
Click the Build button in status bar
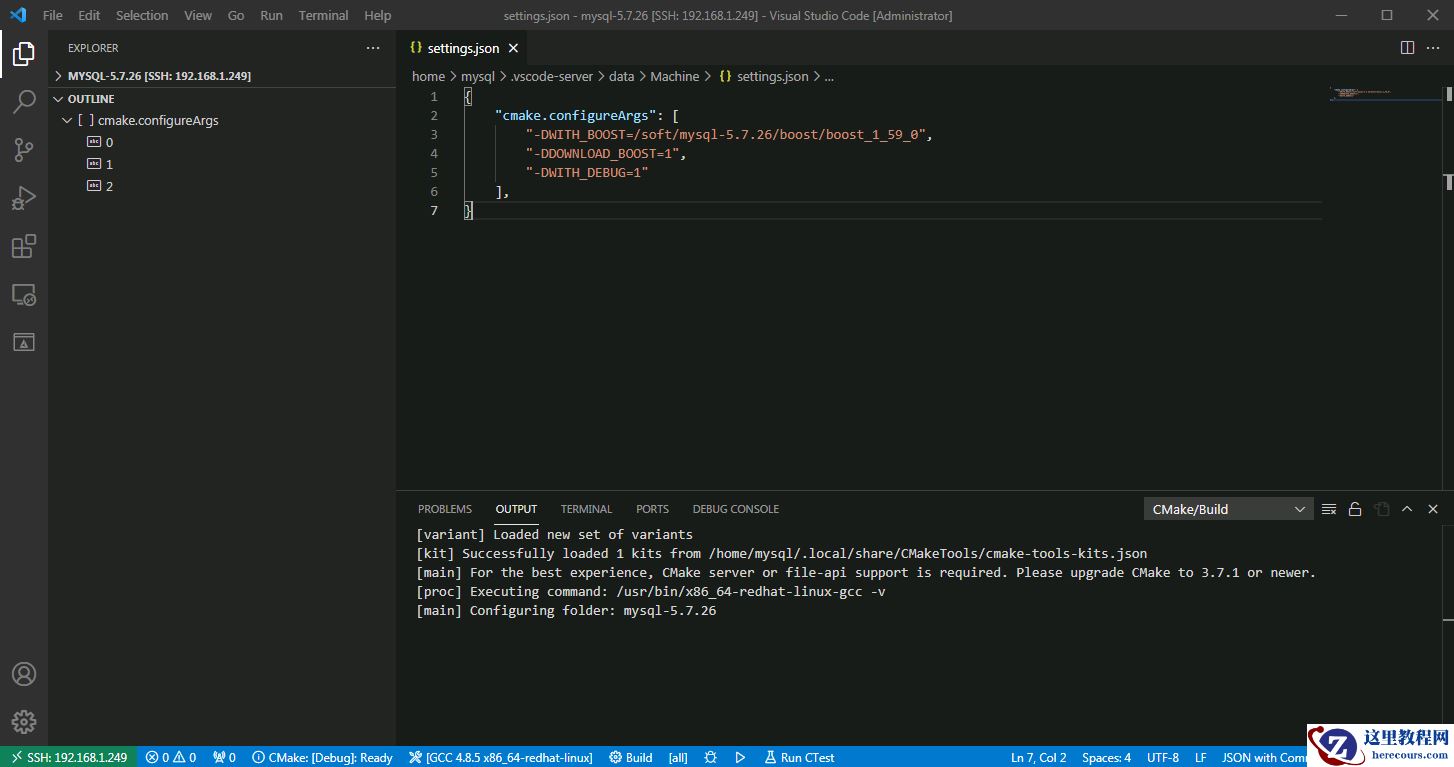pyautogui.click(x=631, y=757)
